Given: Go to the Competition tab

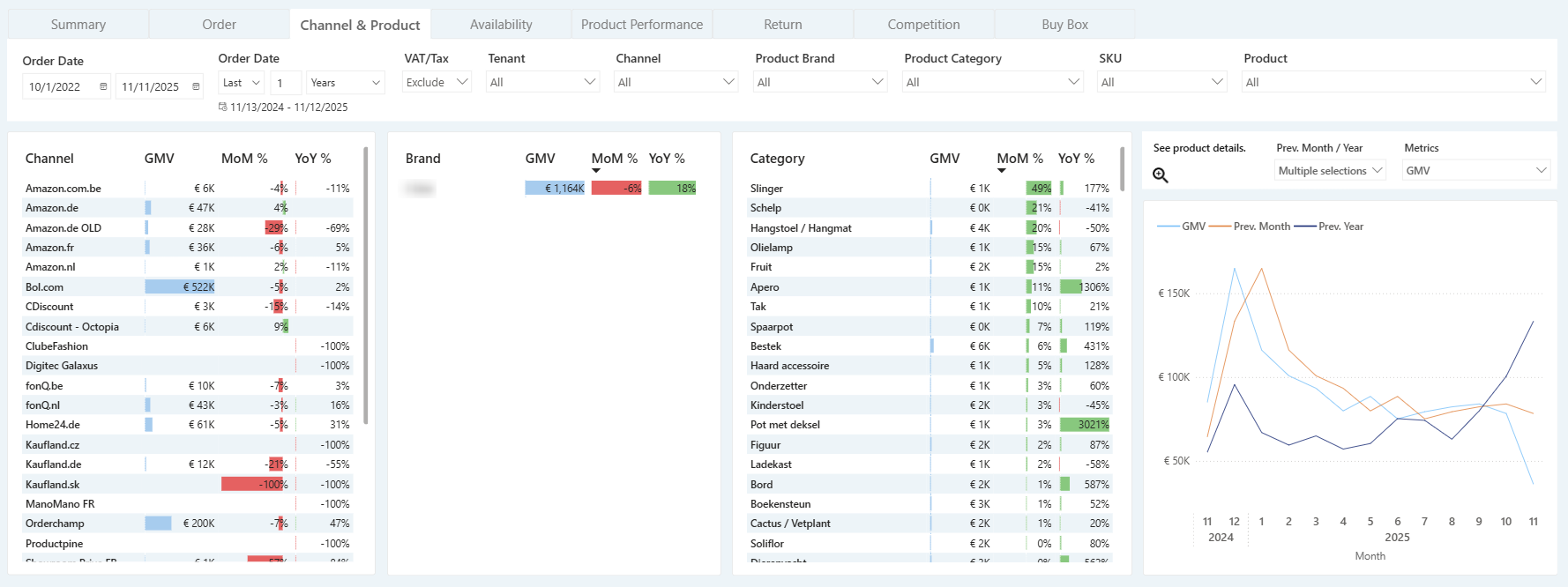Looking at the screenshot, I should pyautogui.click(x=923, y=25).
